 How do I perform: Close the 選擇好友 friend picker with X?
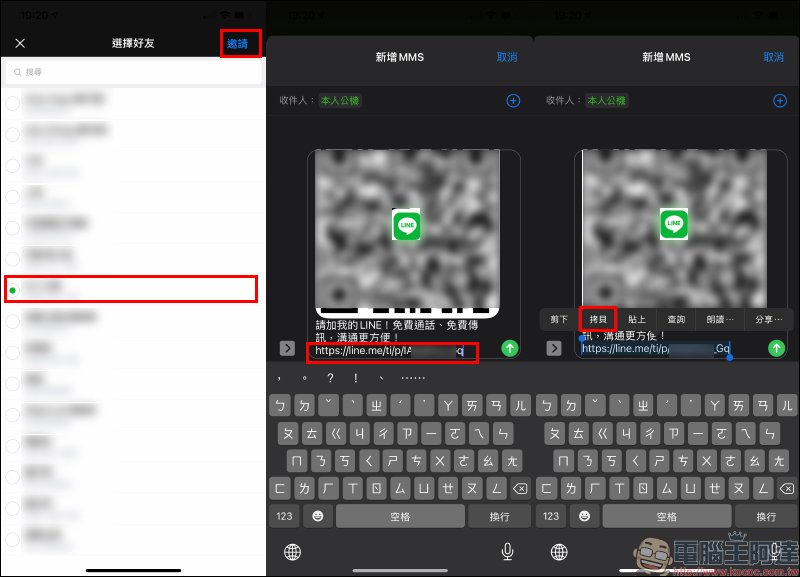click(20, 43)
